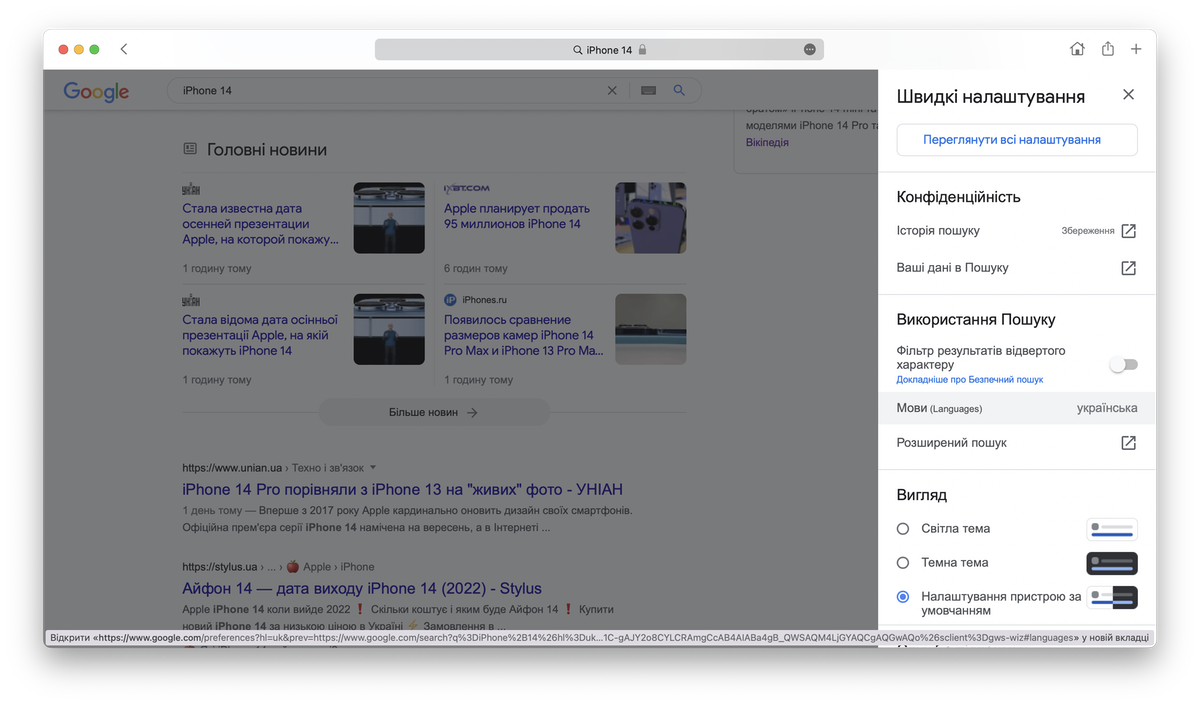Expand the Більше новин news section

pos(434,412)
